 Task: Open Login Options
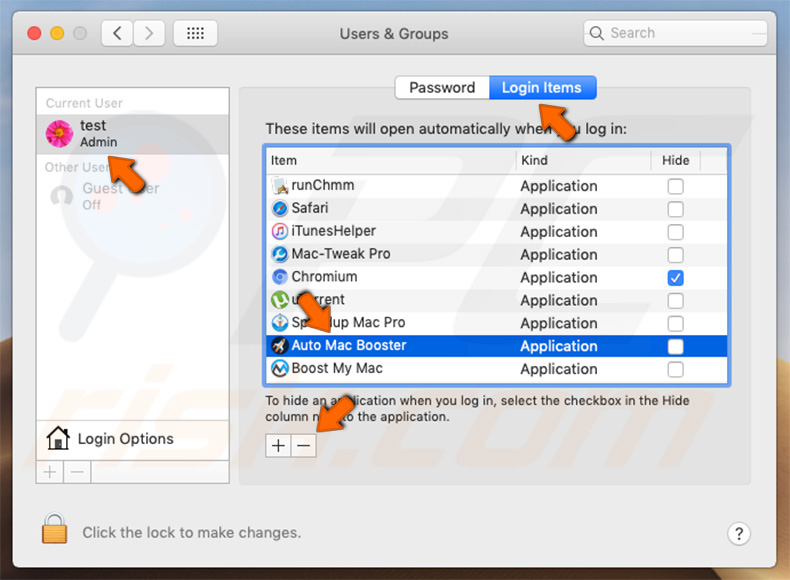pyautogui.click(x=133, y=439)
